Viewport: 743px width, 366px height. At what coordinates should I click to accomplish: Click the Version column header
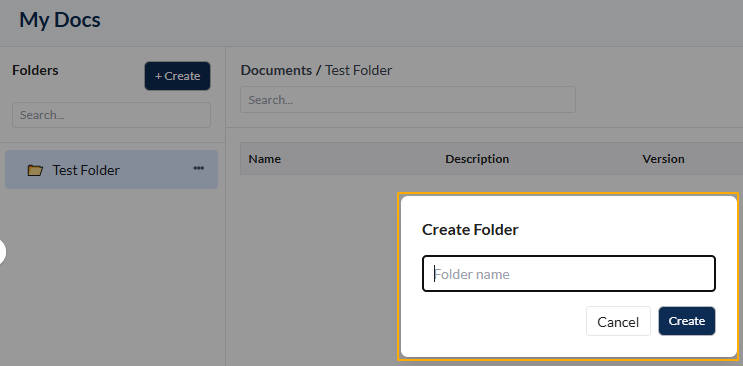click(663, 159)
